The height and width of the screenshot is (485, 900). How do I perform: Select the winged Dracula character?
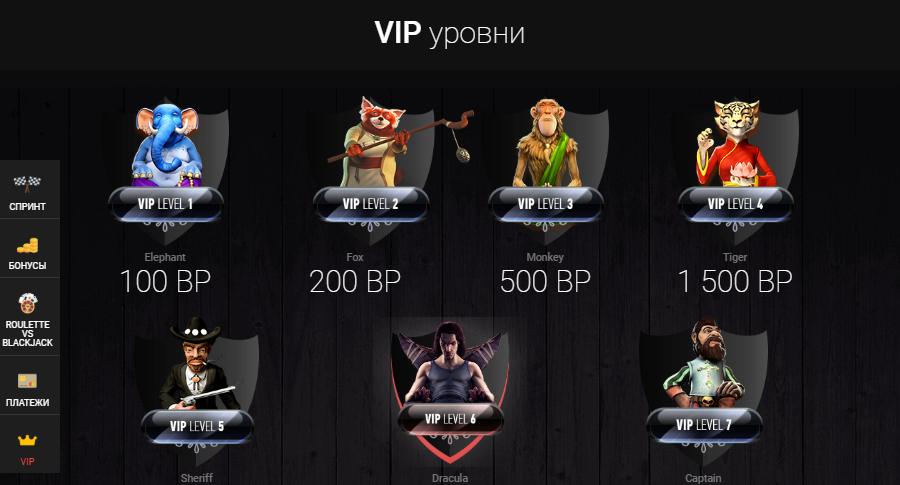pyautogui.click(x=449, y=363)
